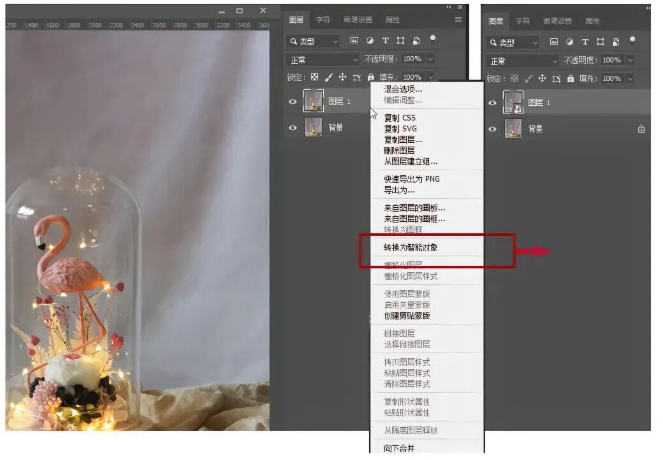This screenshot has height=460, width=663.
Task: Open the 类型 filter dropdown in the right panel
Action: pos(513,42)
